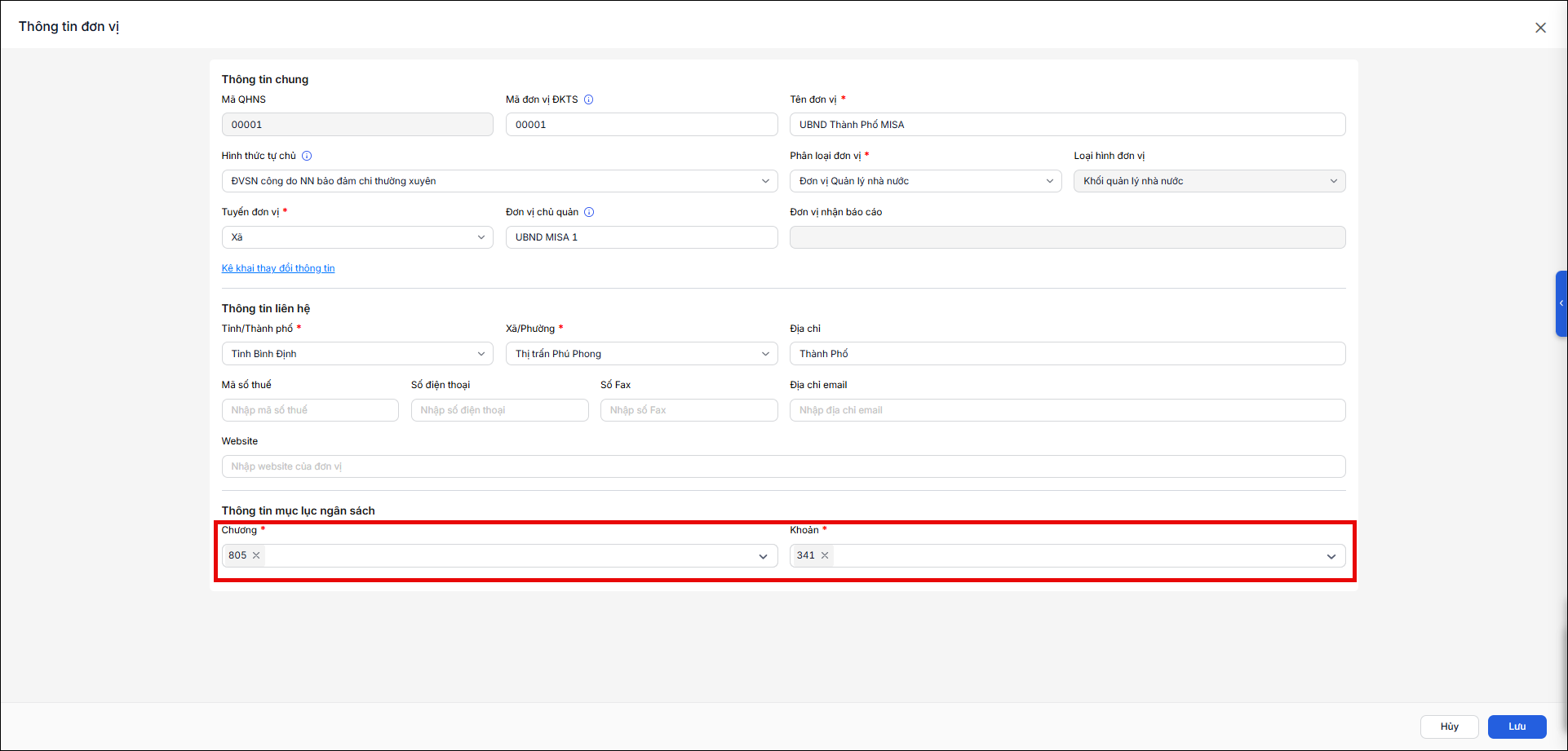1568x751 pixels.
Task: Open the Xã/Phường dropdown
Action: [x=641, y=354]
